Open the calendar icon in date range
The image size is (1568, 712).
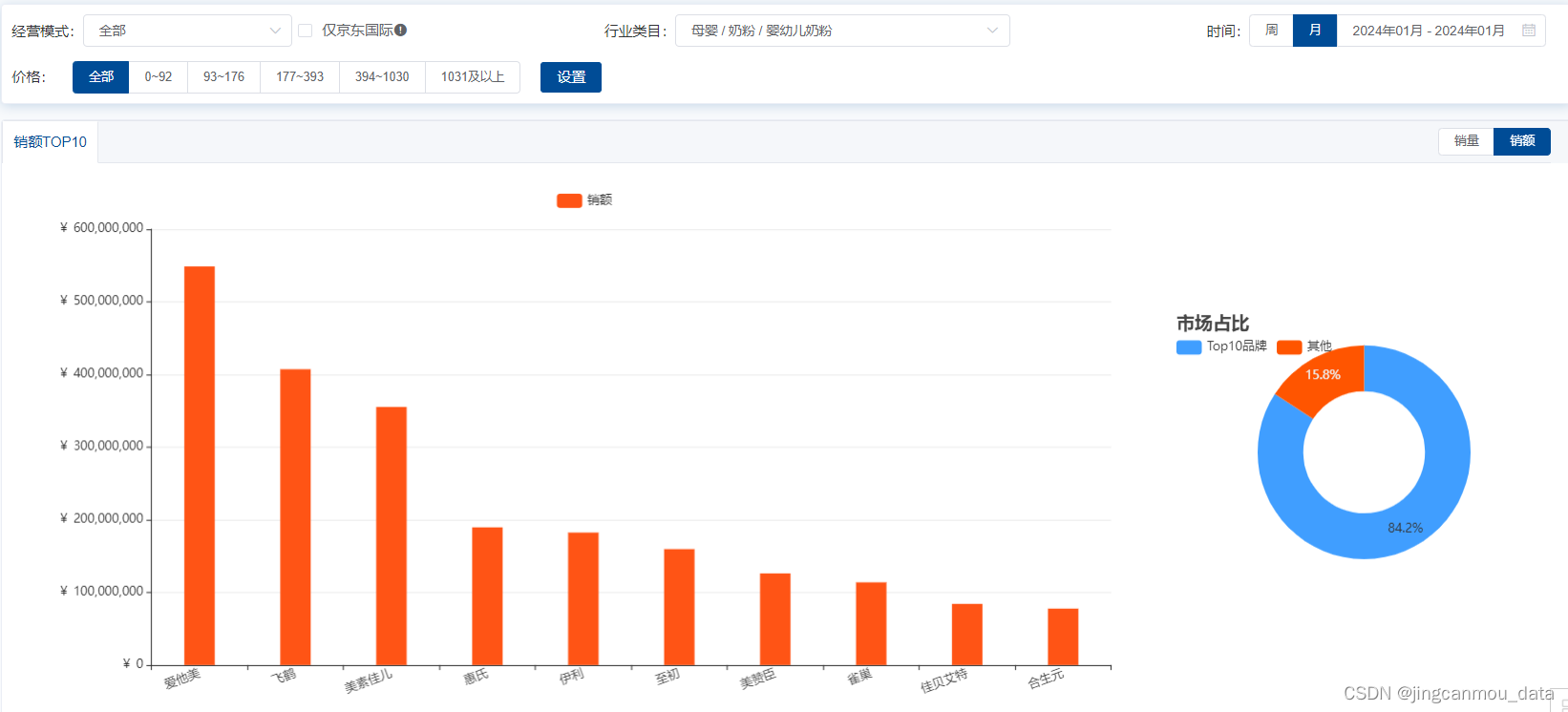coord(1529,31)
